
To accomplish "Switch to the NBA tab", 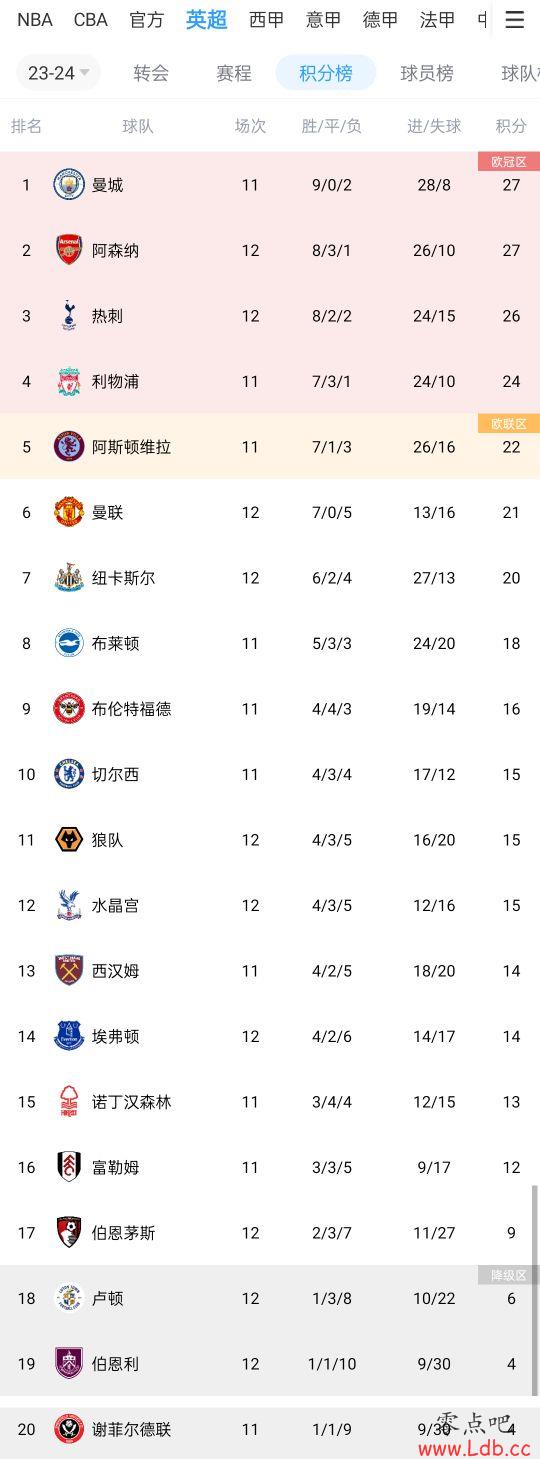I will [x=35, y=20].
